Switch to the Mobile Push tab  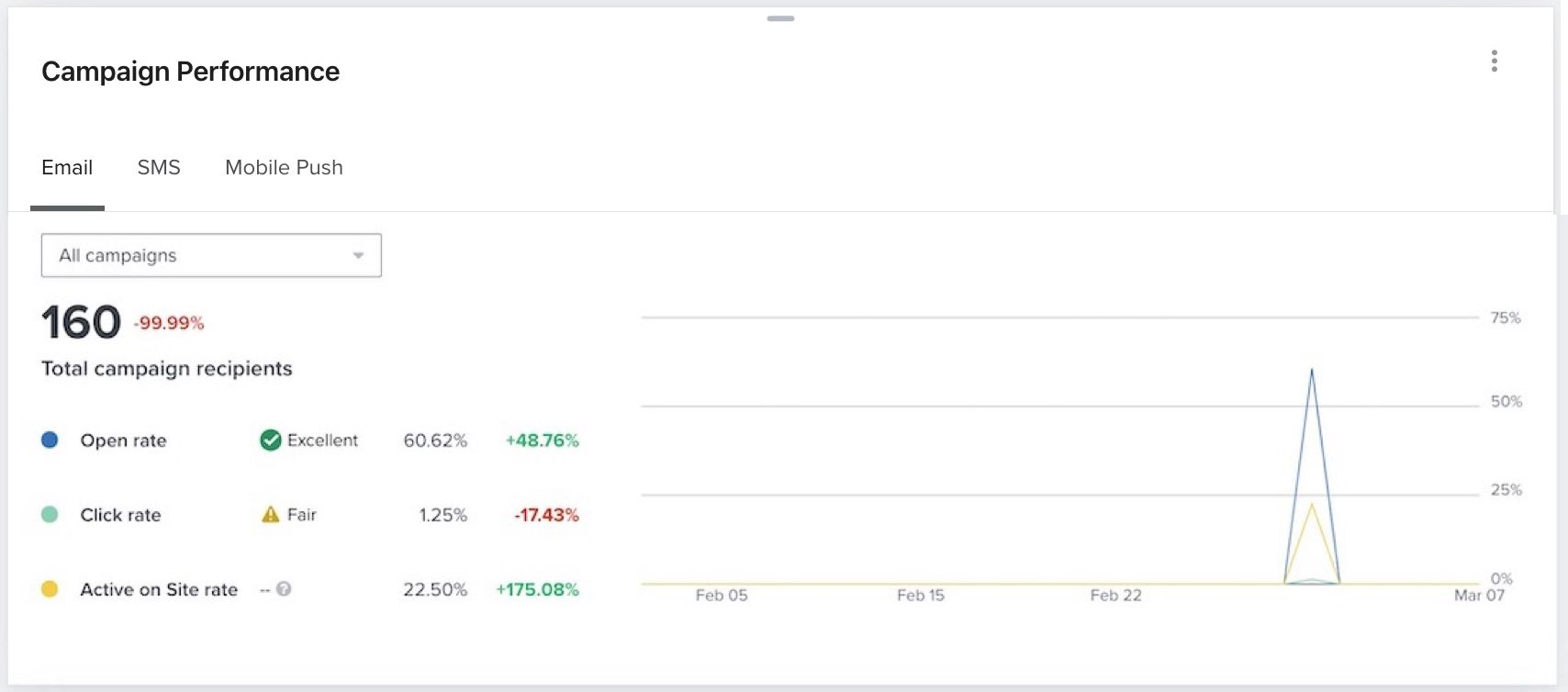284,168
